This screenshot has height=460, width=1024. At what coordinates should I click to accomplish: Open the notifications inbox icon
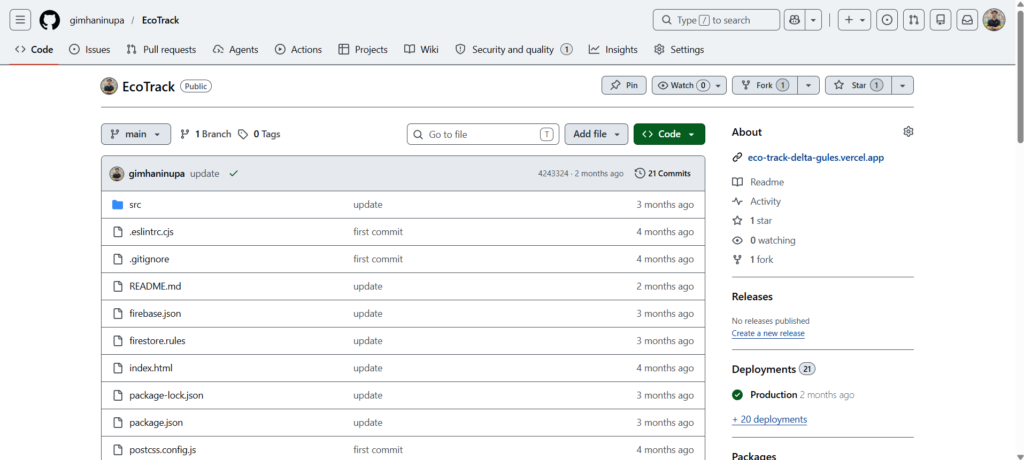(x=967, y=20)
